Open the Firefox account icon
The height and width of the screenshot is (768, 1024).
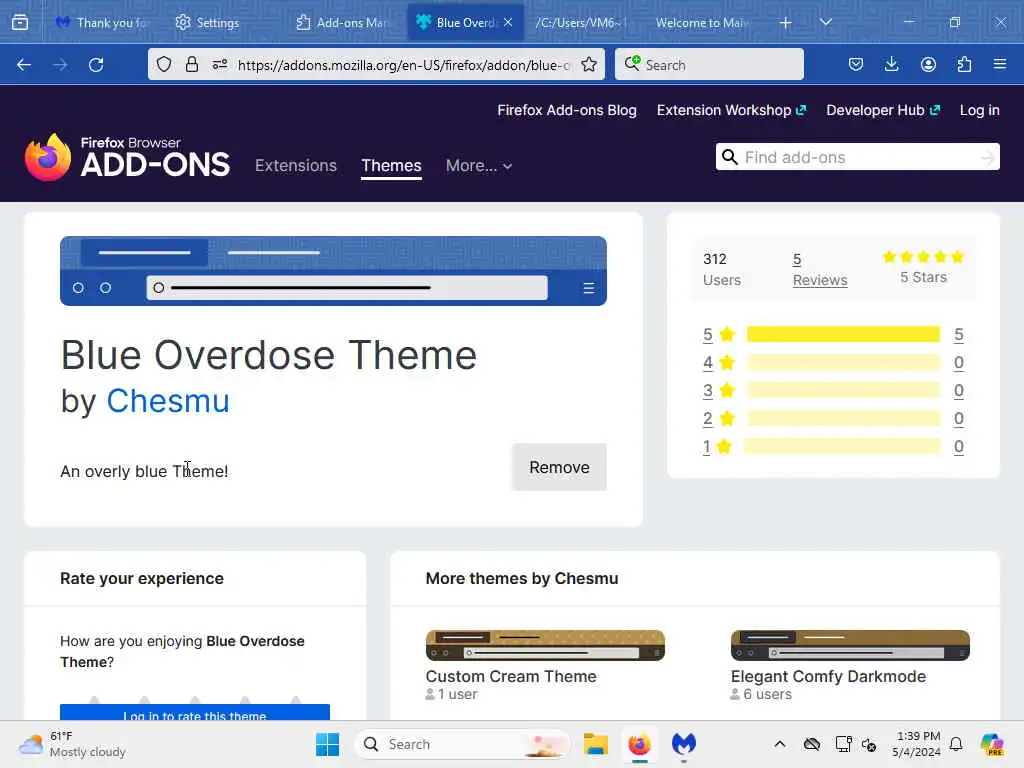928,64
